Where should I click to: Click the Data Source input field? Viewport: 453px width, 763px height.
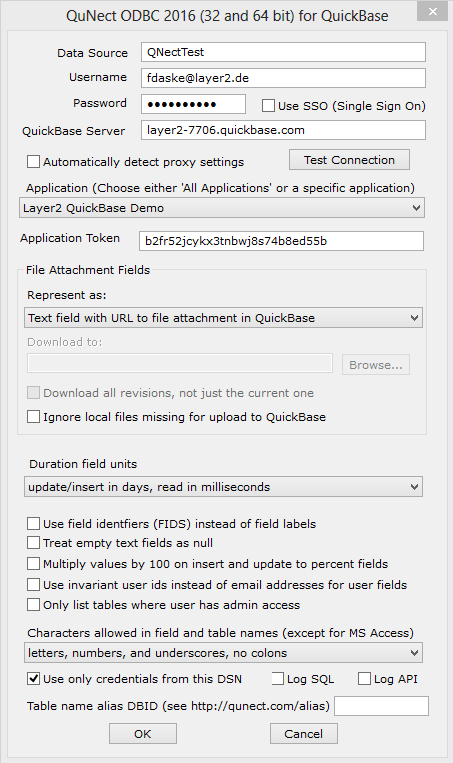[x=283, y=52]
